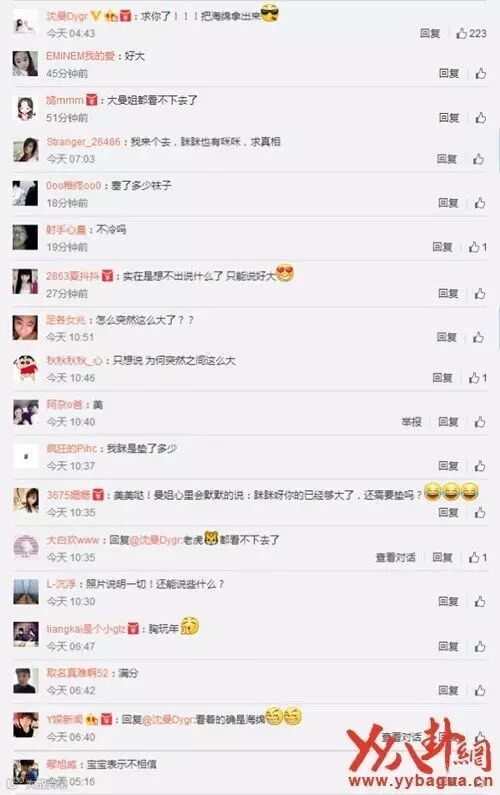Like the comment posted 18分钟前

pyautogui.click(x=480, y=203)
